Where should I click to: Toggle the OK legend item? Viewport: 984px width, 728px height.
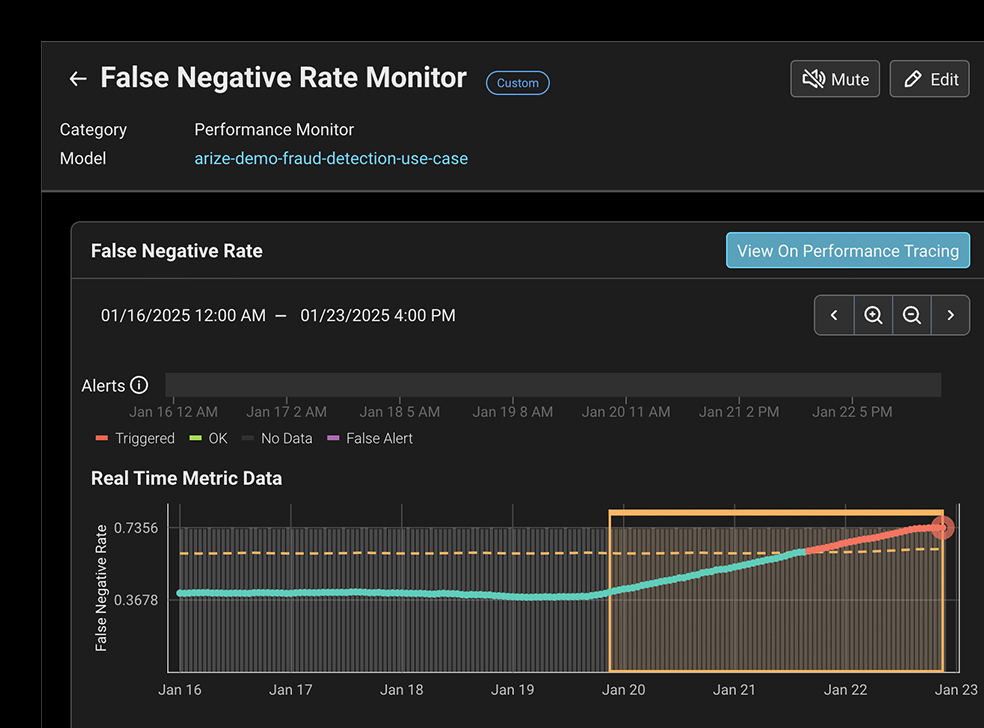coord(209,438)
